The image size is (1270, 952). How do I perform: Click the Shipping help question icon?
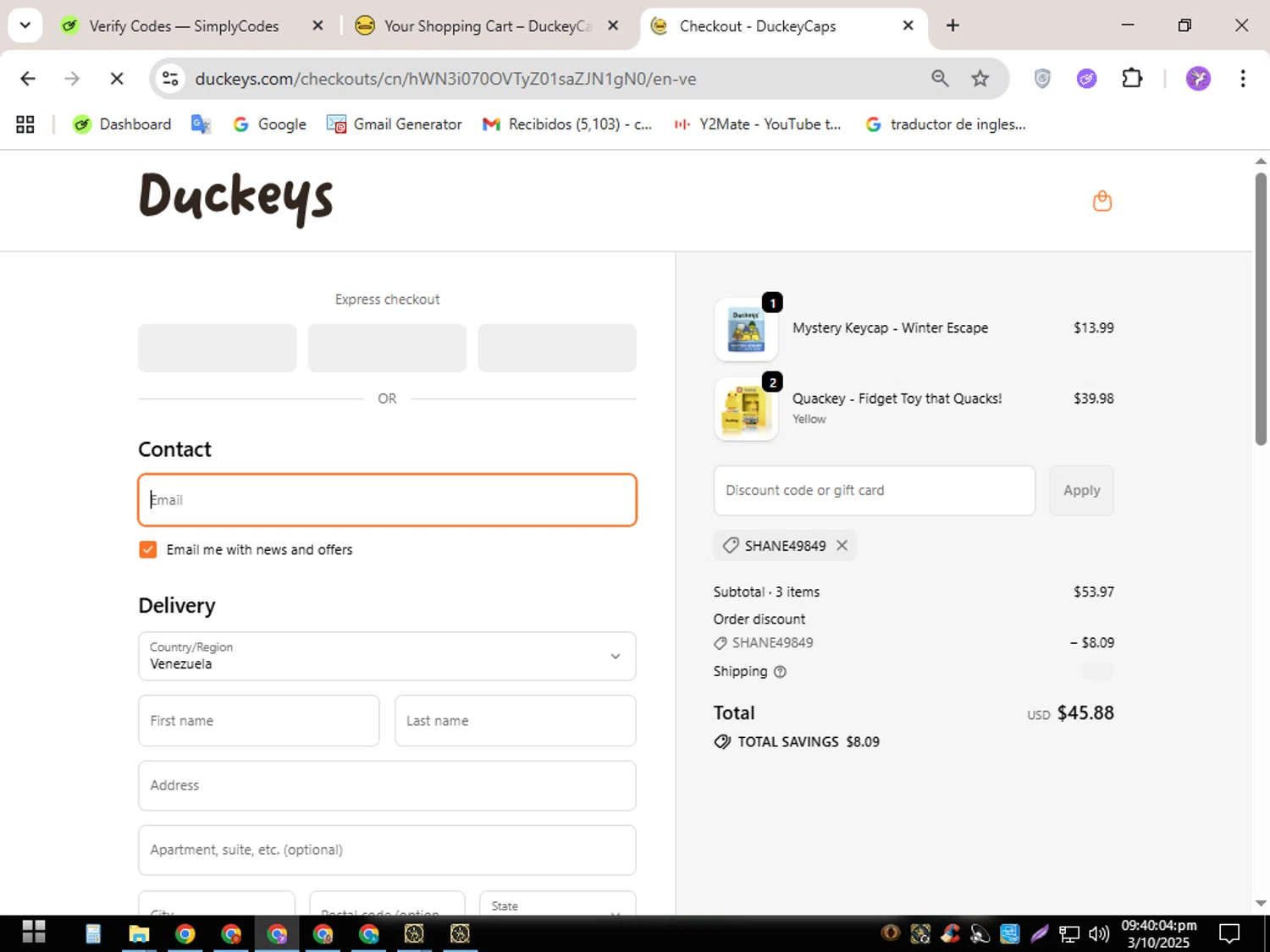780,672
